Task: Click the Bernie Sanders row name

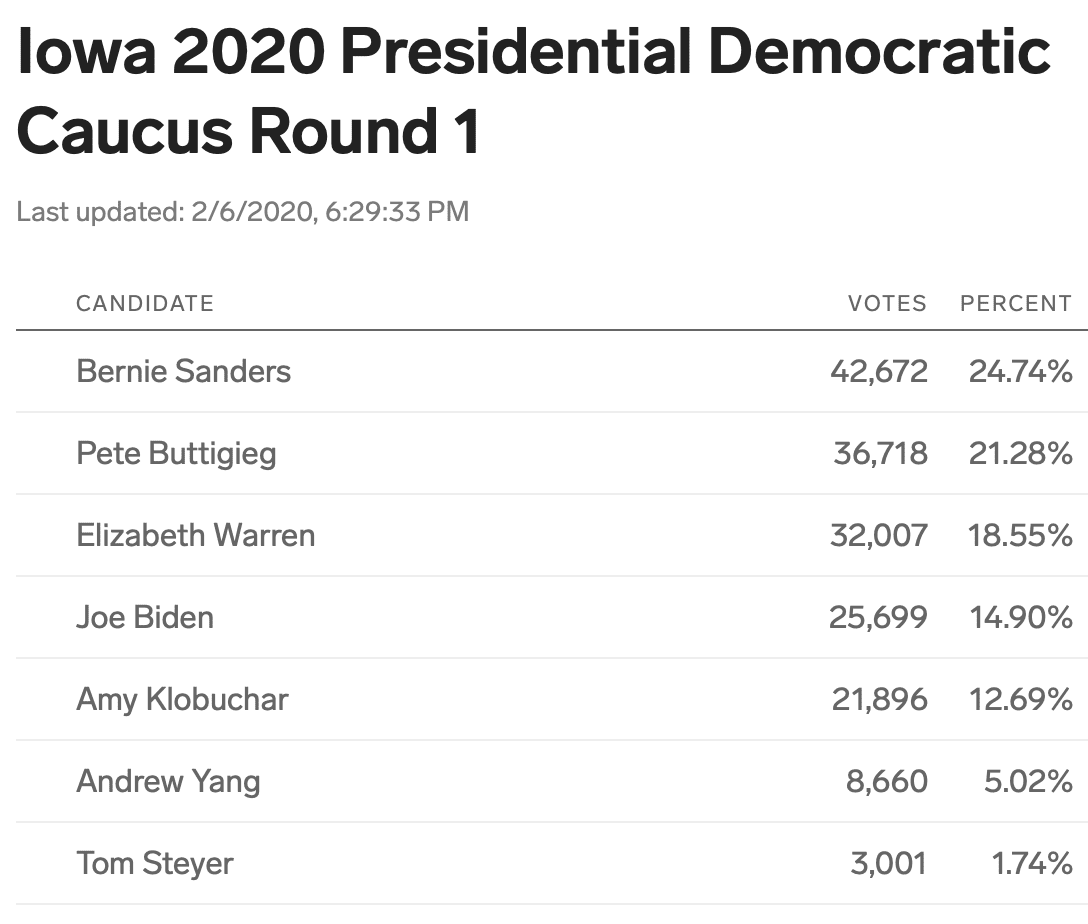Action: [x=183, y=371]
